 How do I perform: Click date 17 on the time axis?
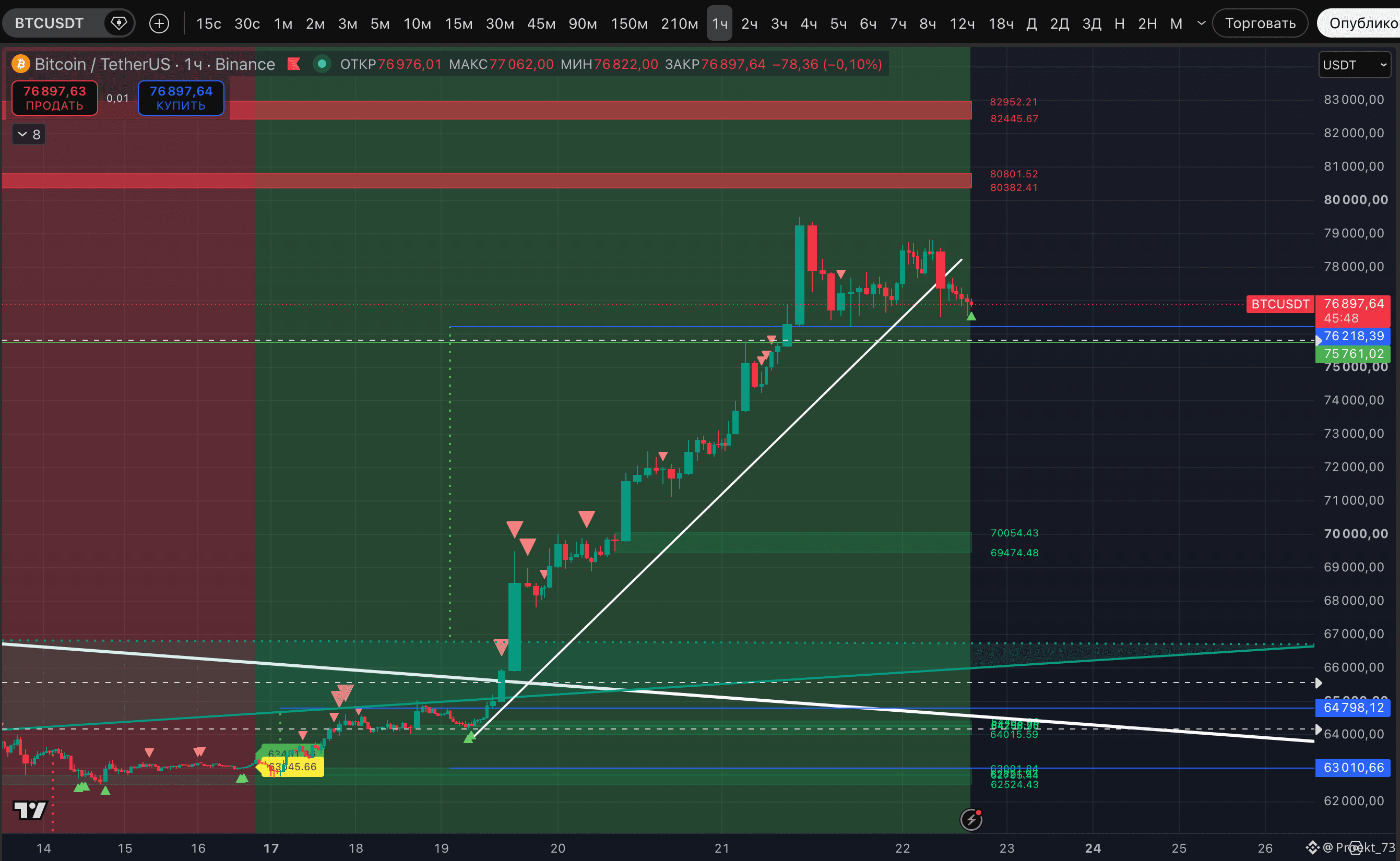(x=271, y=848)
